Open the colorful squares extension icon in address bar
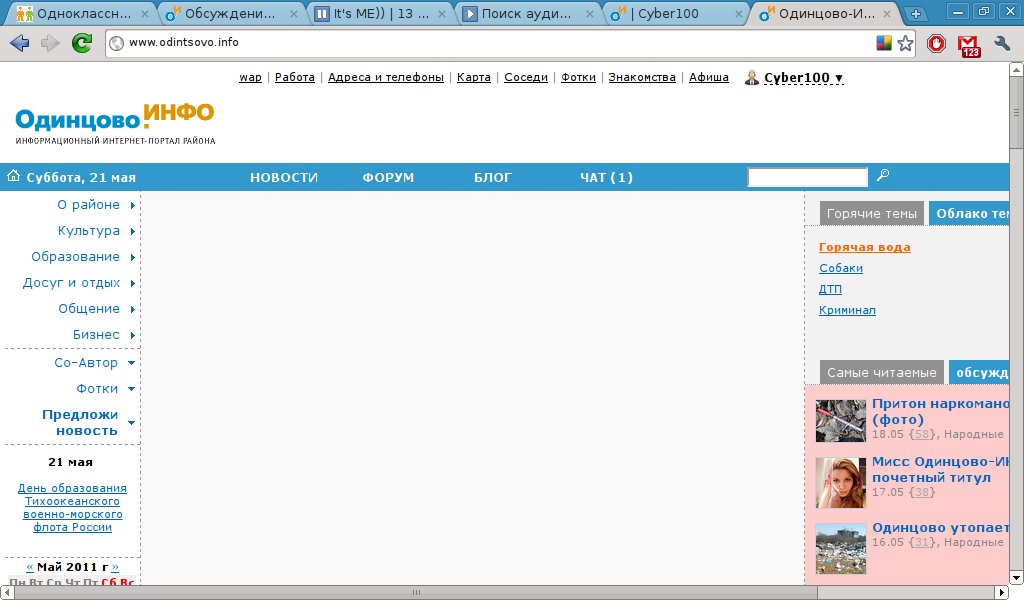Viewport: 1024px width, 600px height. 884,43
